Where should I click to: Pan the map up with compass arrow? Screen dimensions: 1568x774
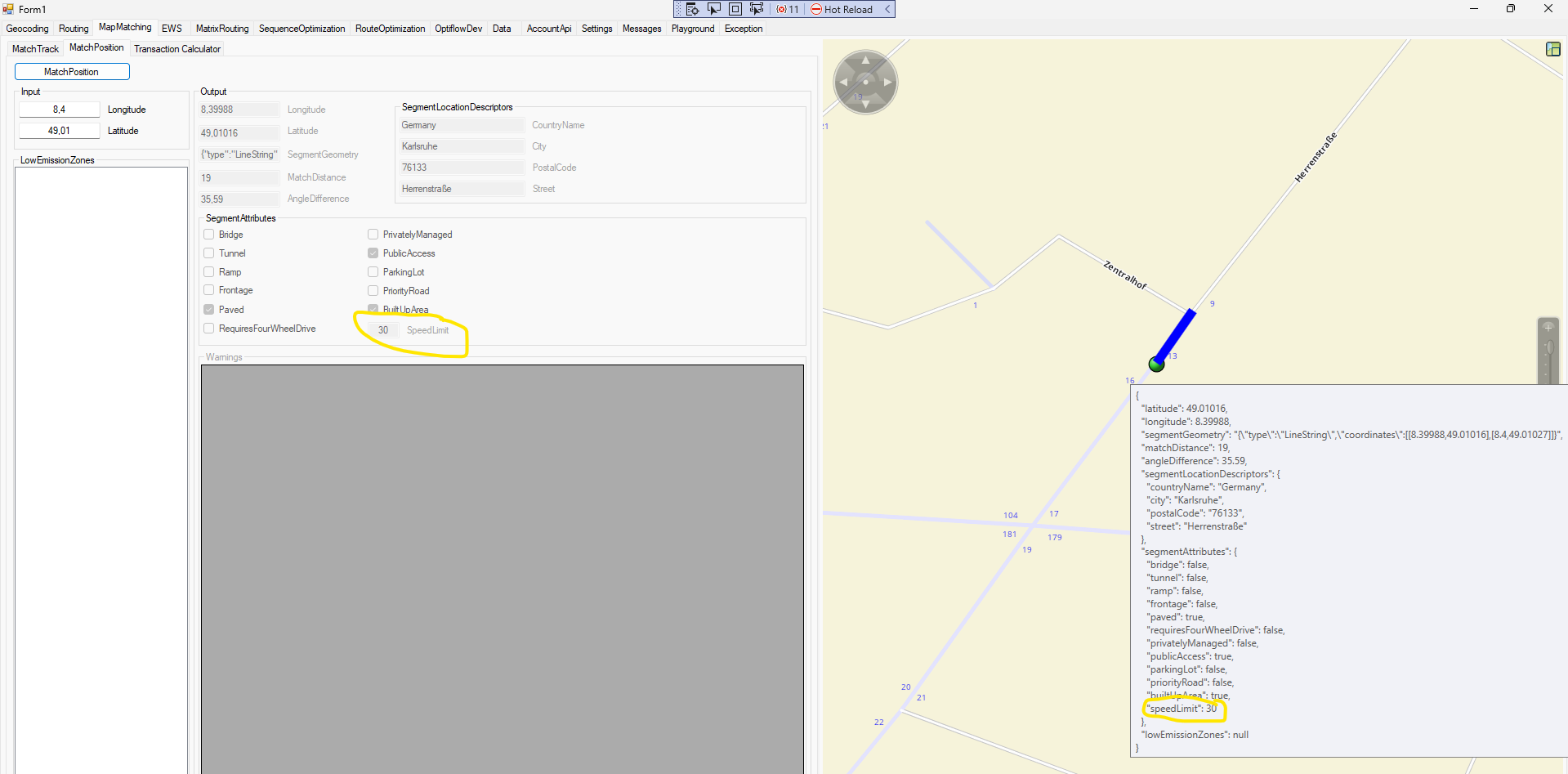865,60
